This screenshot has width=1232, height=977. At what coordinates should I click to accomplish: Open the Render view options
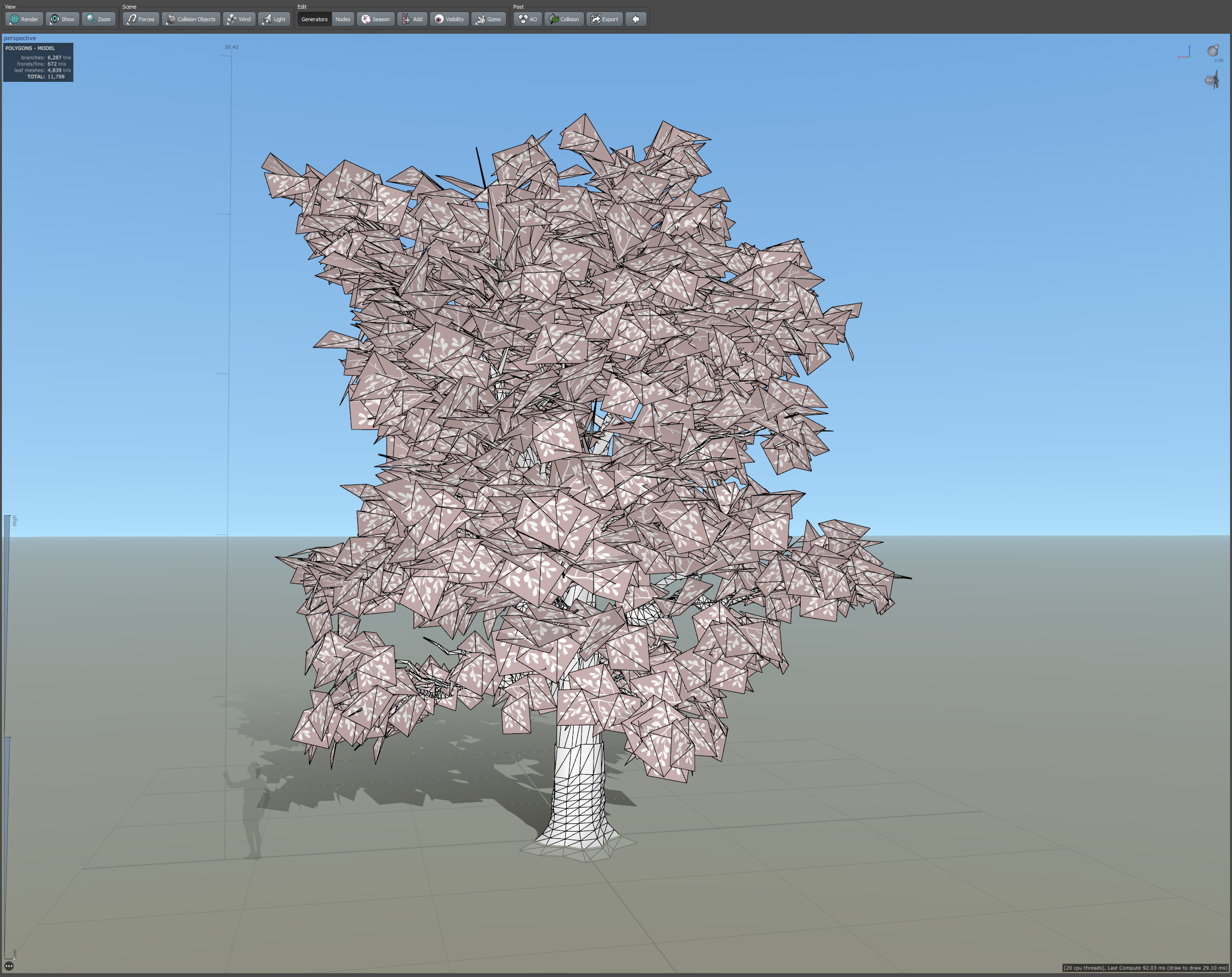(x=24, y=19)
